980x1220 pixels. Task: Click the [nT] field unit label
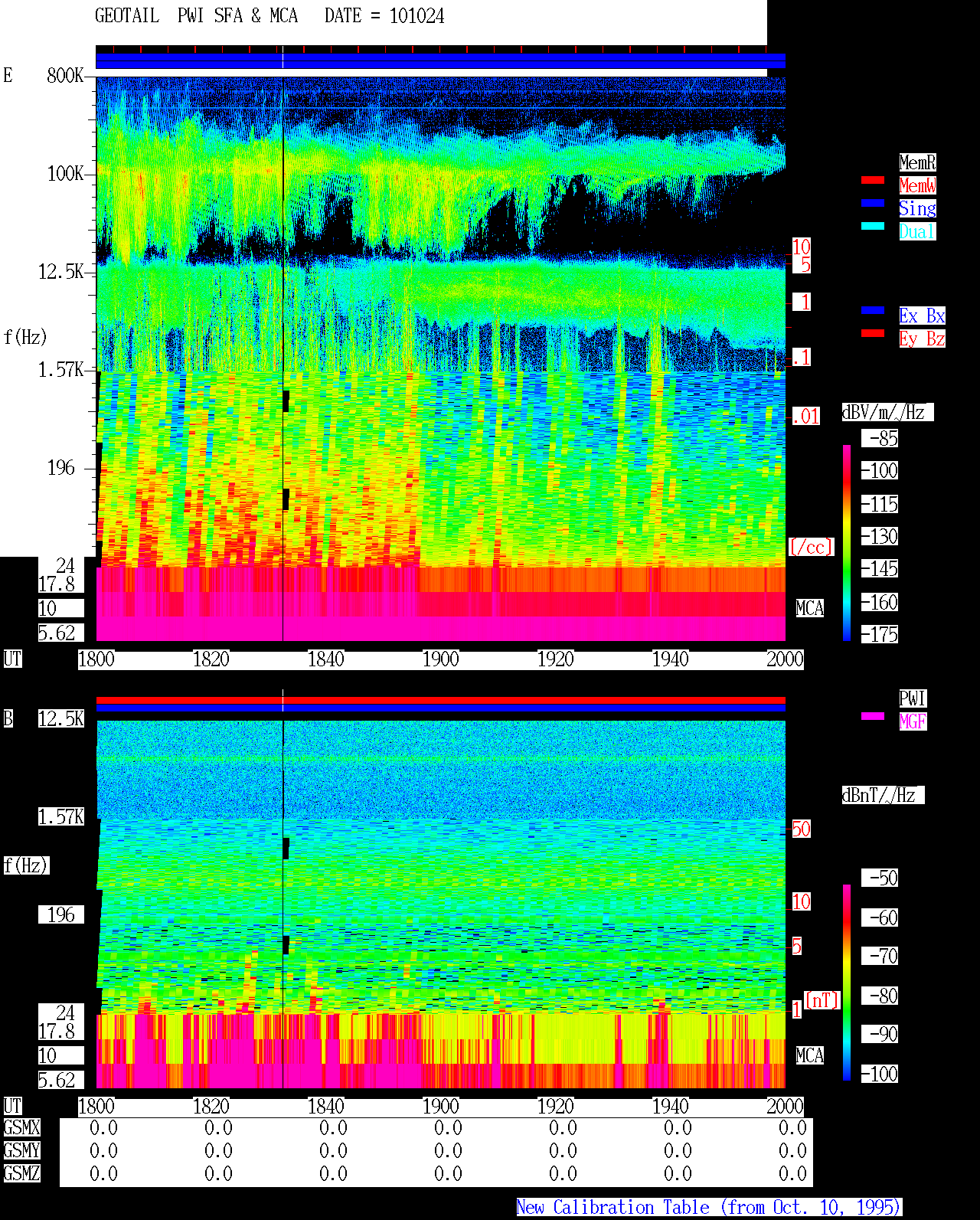[822, 1000]
